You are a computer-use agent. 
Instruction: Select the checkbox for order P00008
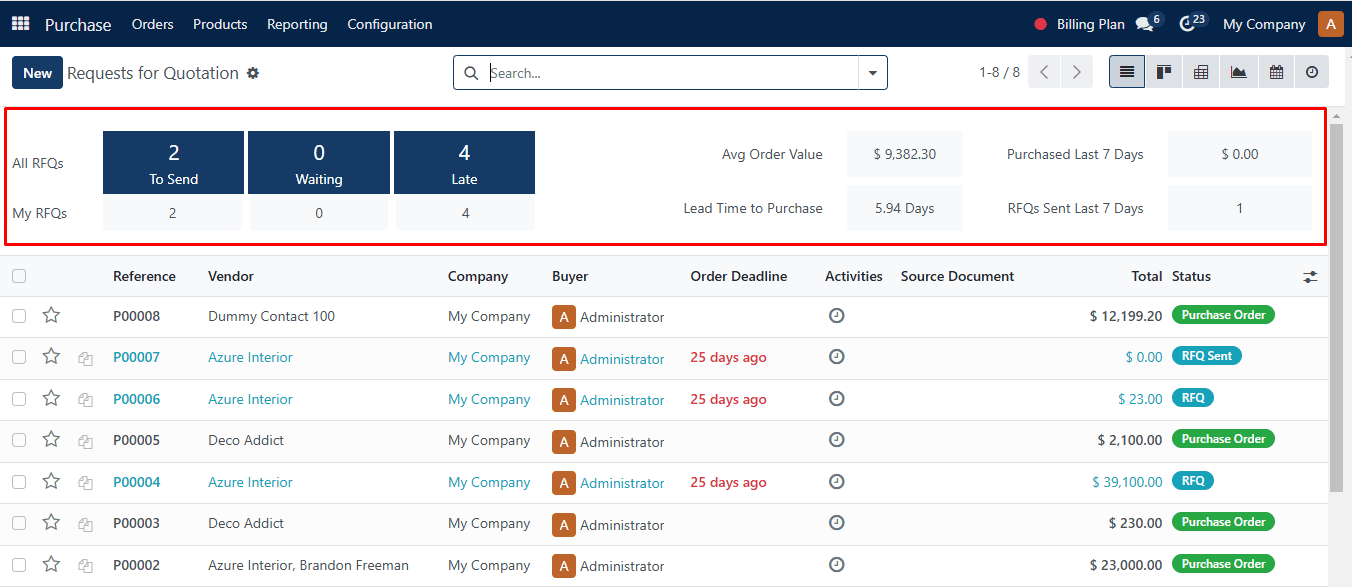tap(19, 316)
